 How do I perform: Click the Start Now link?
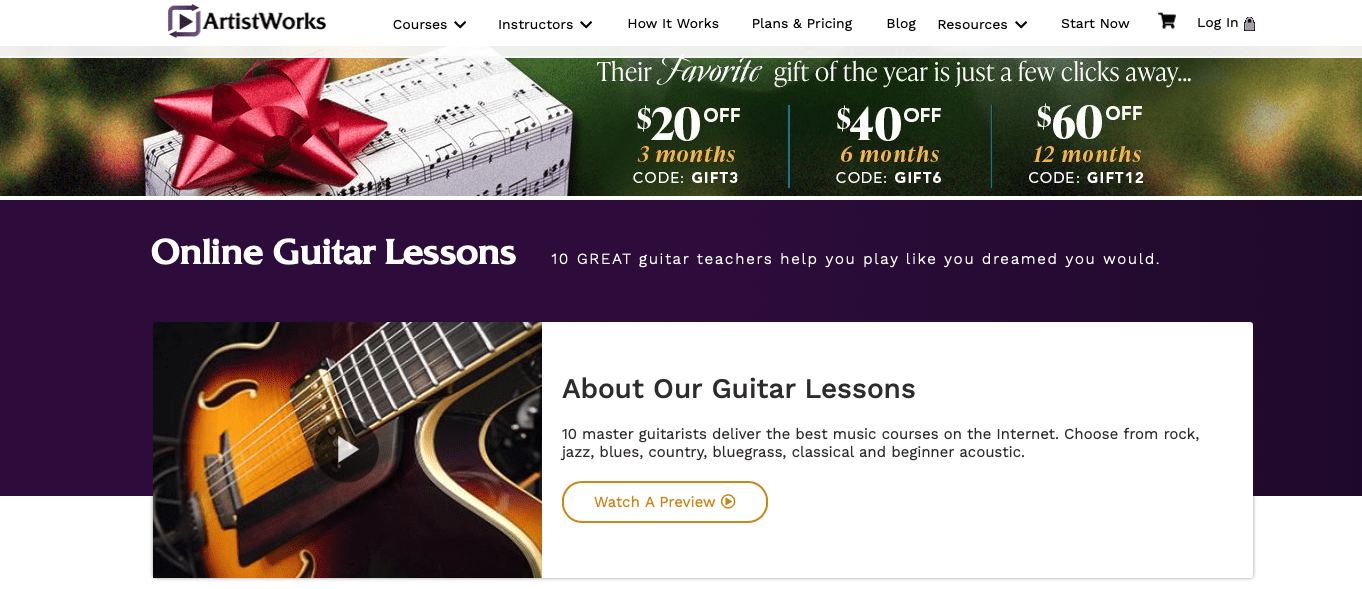[x=1095, y=24]
